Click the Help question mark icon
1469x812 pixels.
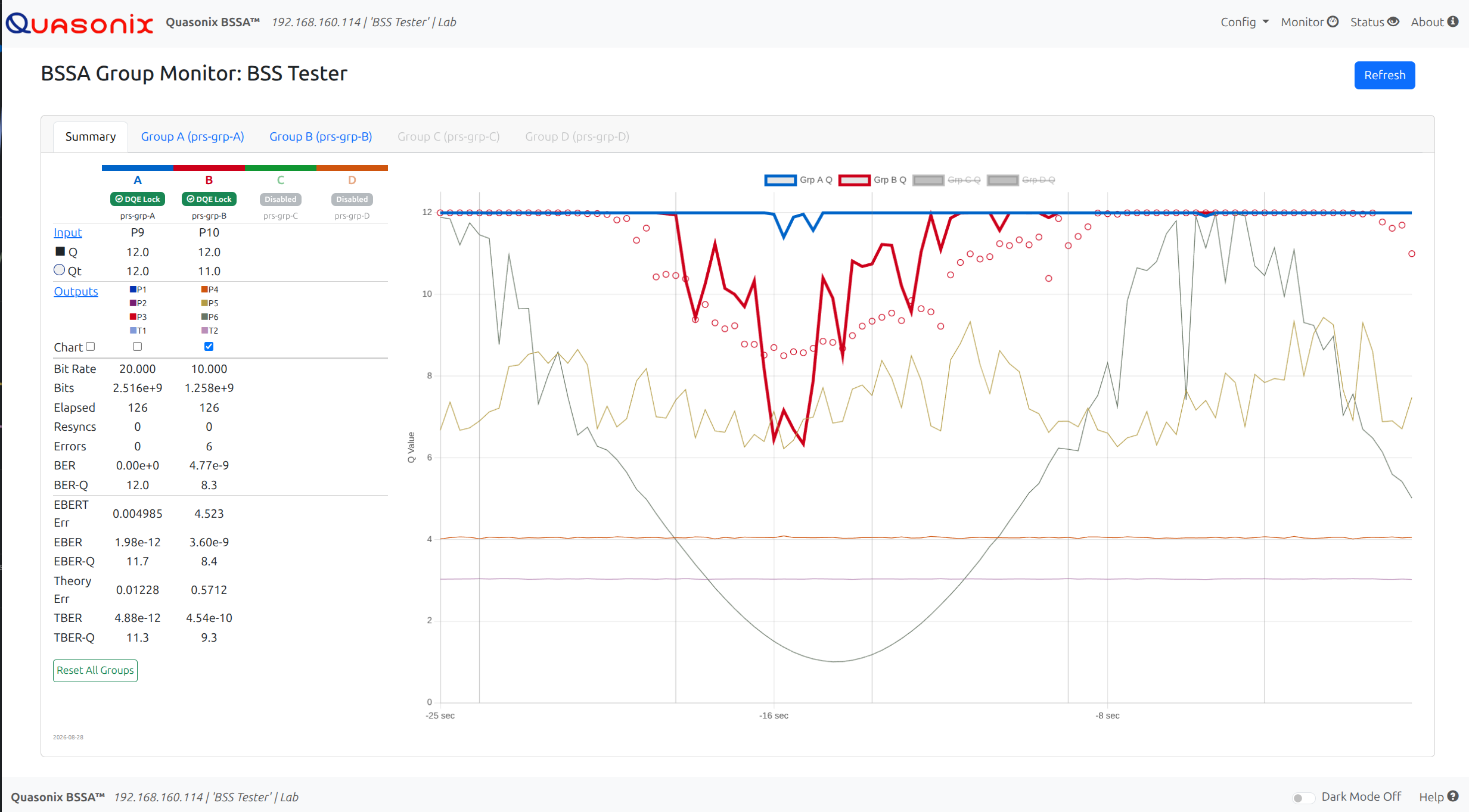point(1453,797)
